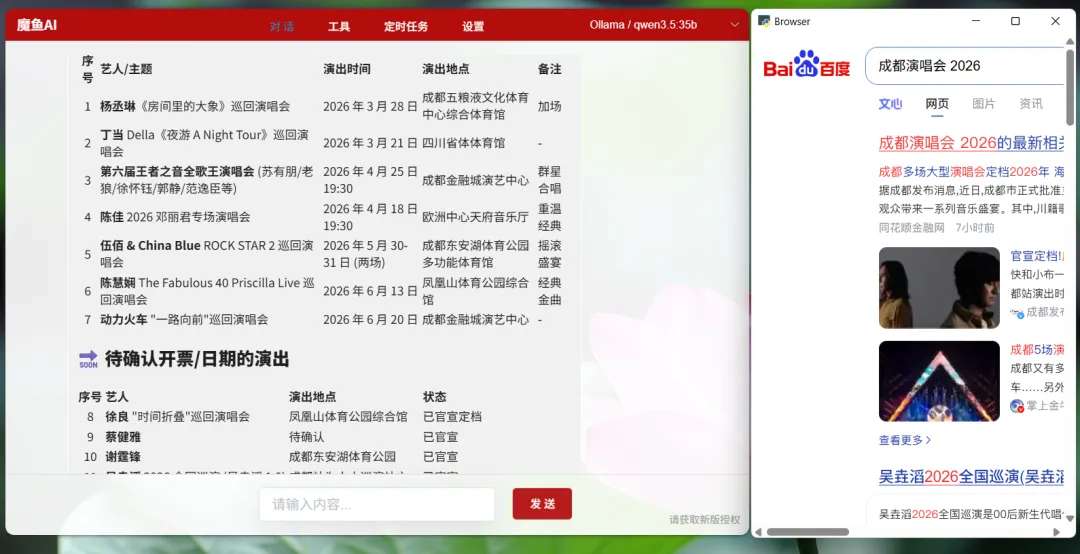Viewport: 1080px width, 554px height.
Task: Click the 备注 column header
Action: pos(550,69)
